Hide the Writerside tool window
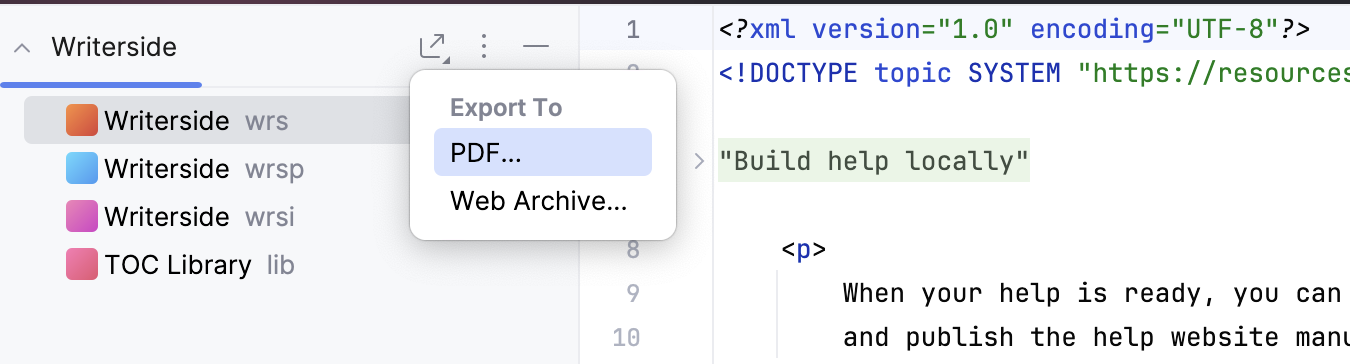1350x364 pixels. (x=536, y=46)
